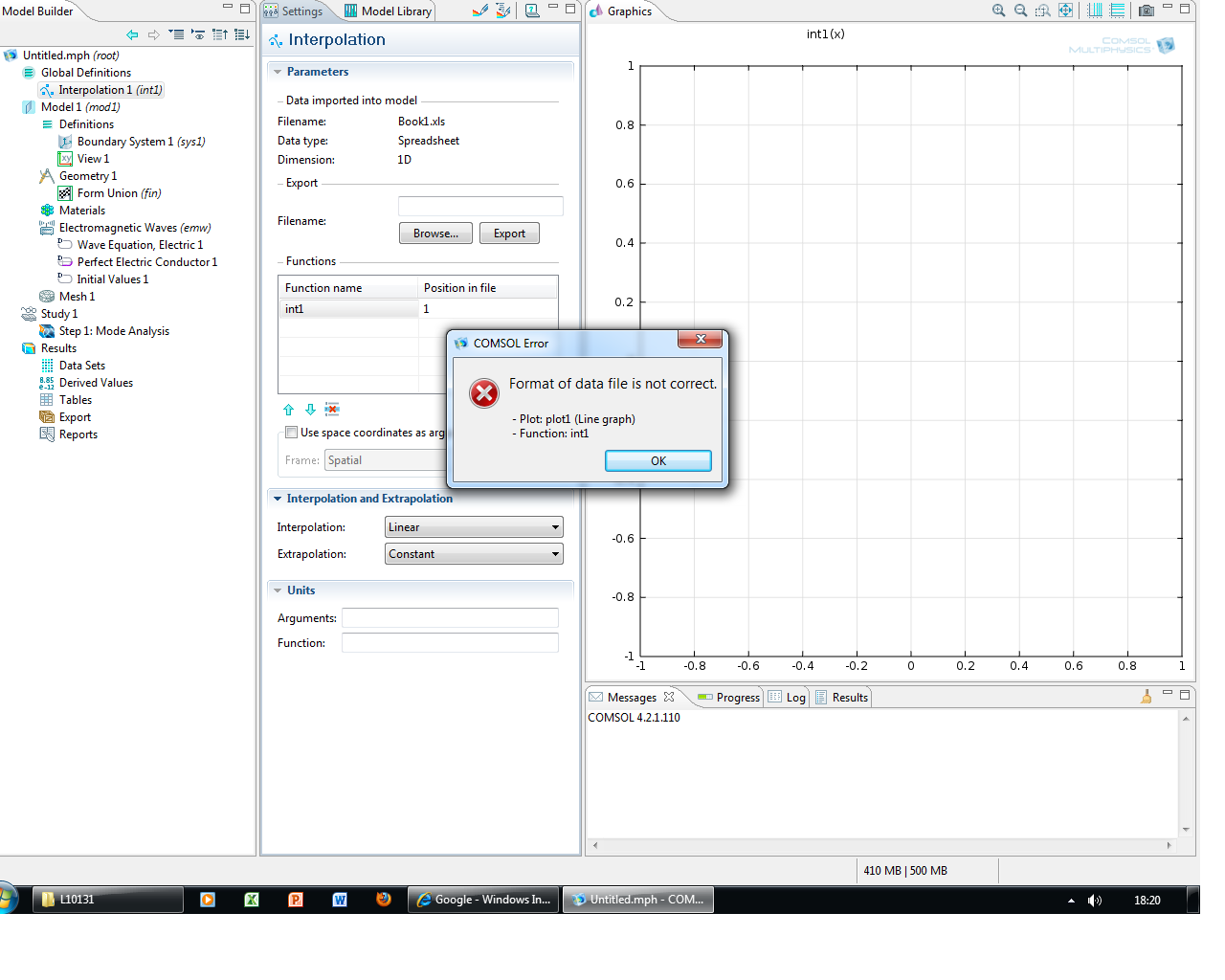The width and height of the screenshot is (1225, 980).
Task: Collapse the Units section
Action: pos(278,590)
